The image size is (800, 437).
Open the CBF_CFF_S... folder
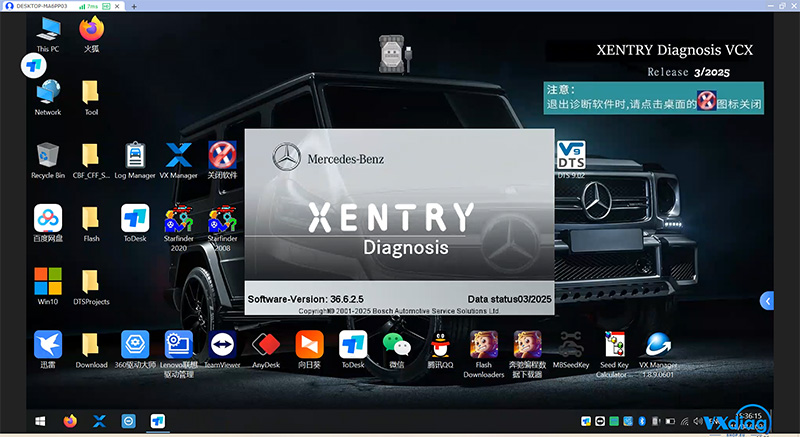[91, 160]
